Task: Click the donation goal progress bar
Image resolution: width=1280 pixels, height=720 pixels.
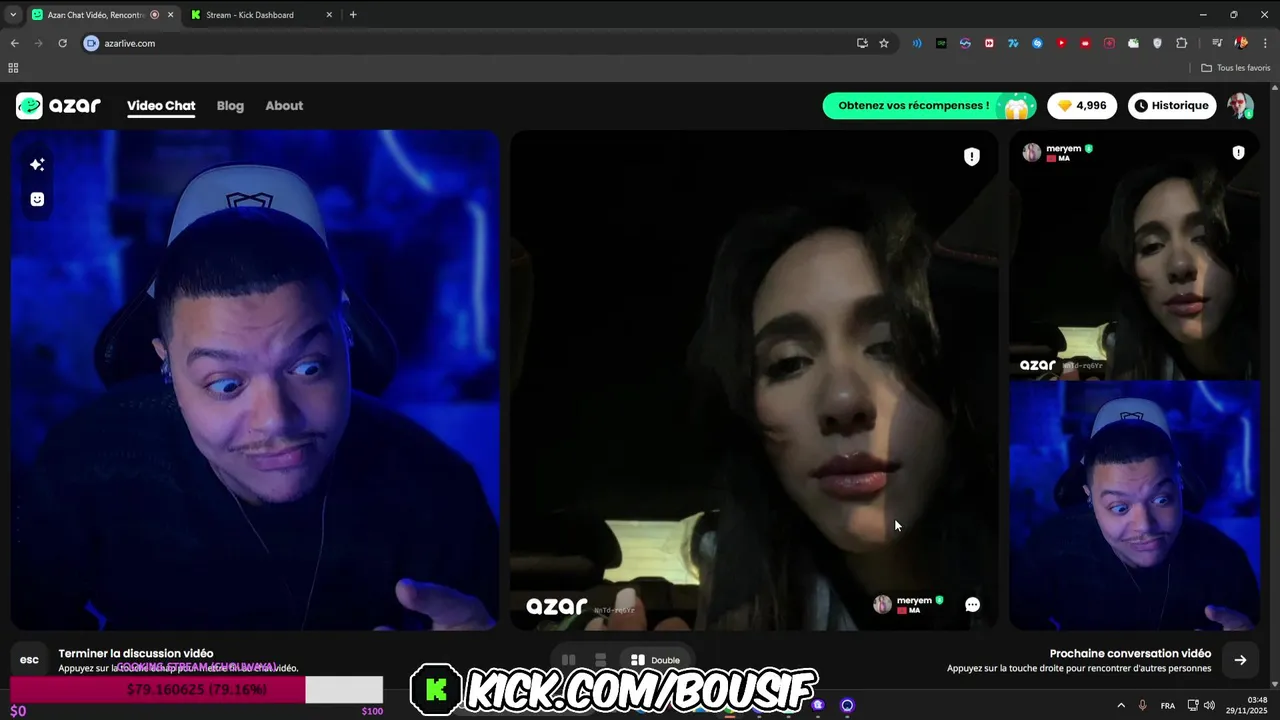Action: point(196,689)
